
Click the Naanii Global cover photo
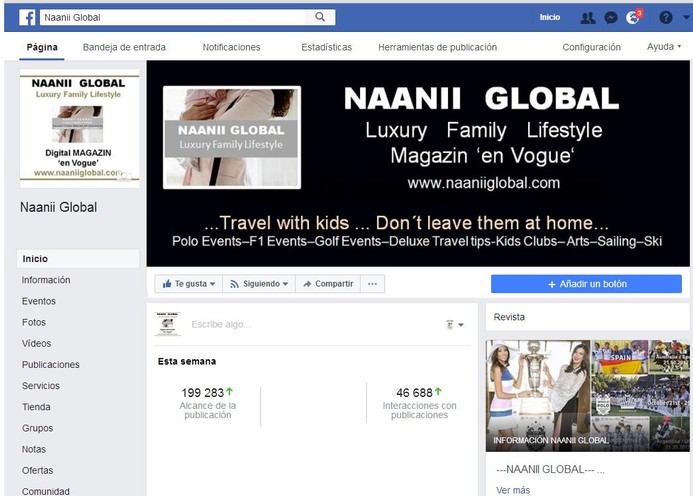point(418,164)
